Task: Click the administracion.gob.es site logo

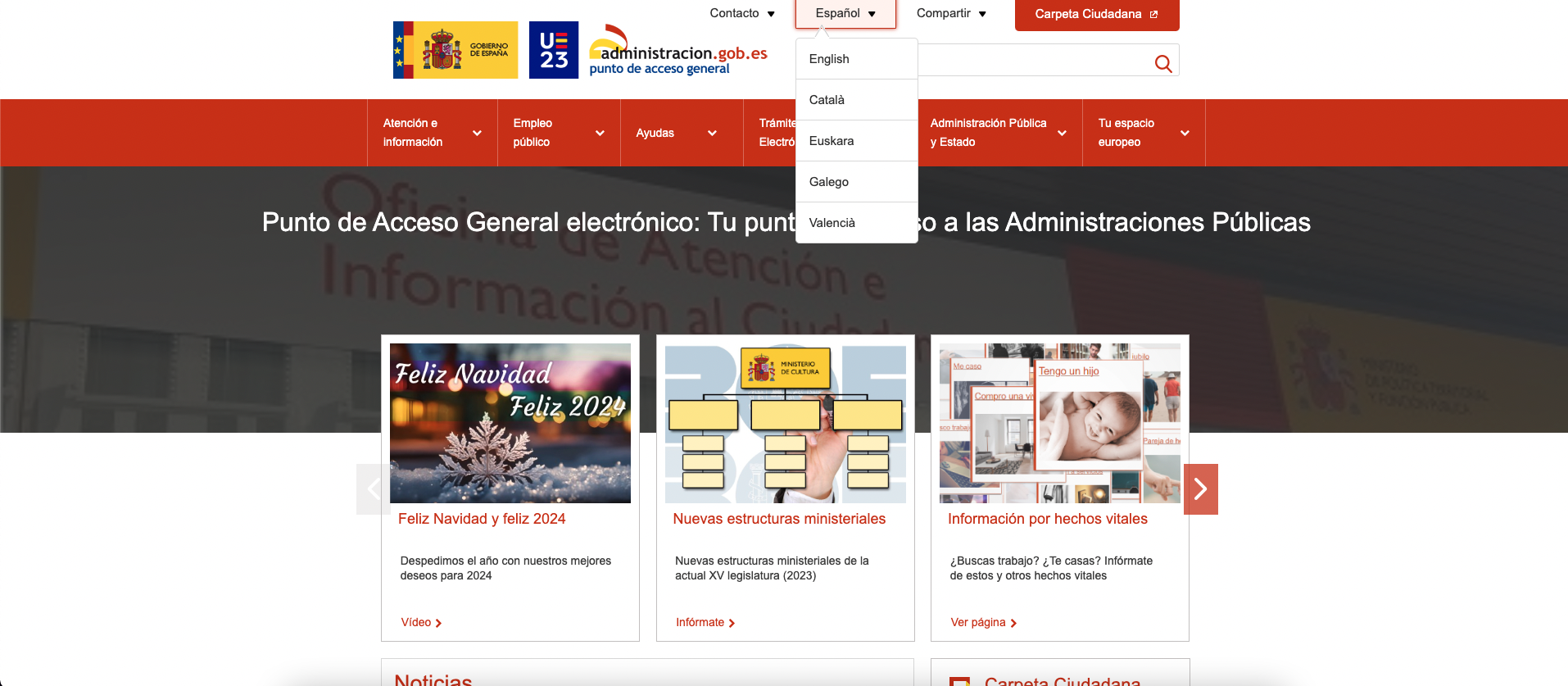Action: 678,52
